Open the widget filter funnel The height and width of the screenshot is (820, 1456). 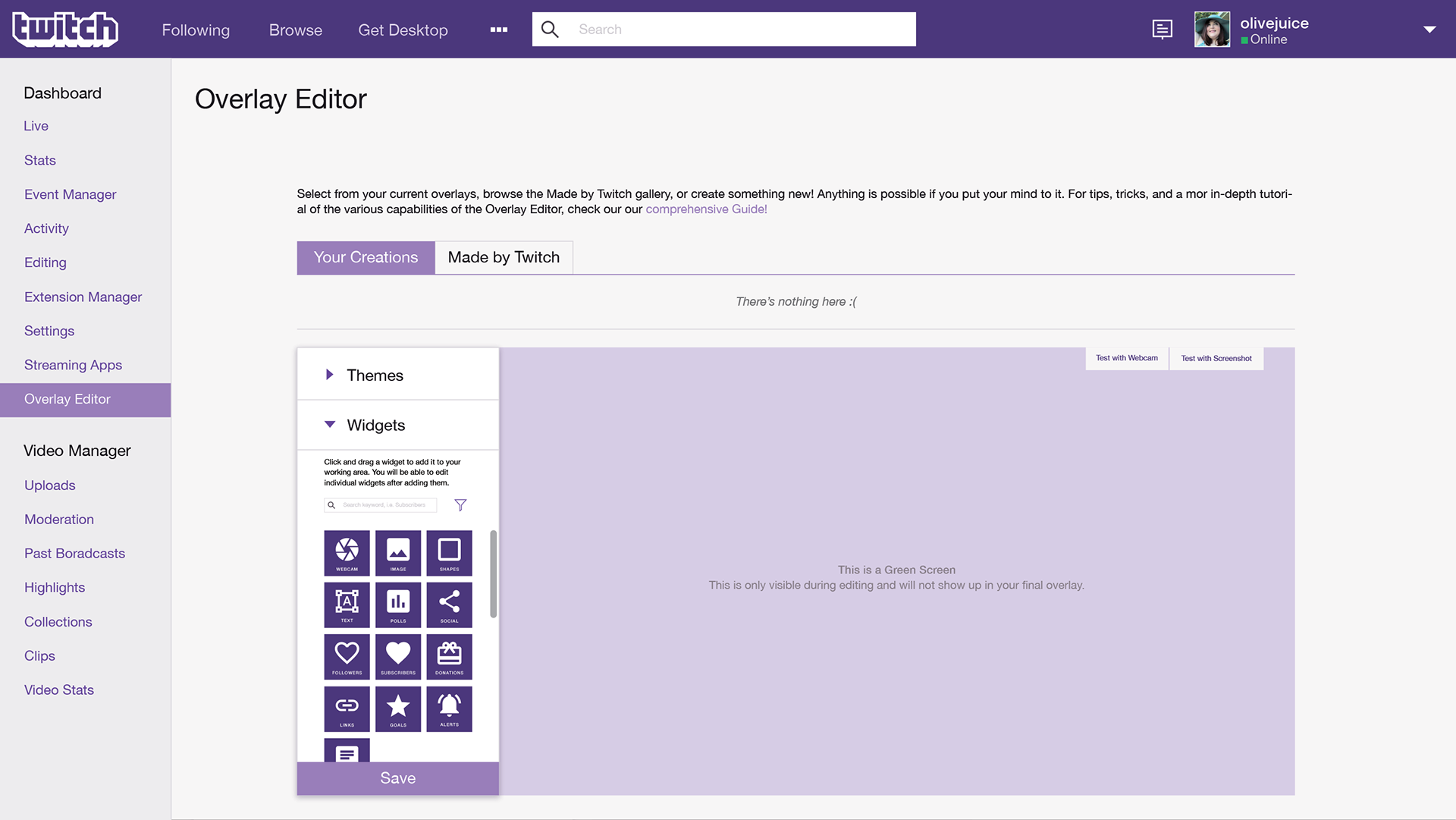(x=460, y=504)
